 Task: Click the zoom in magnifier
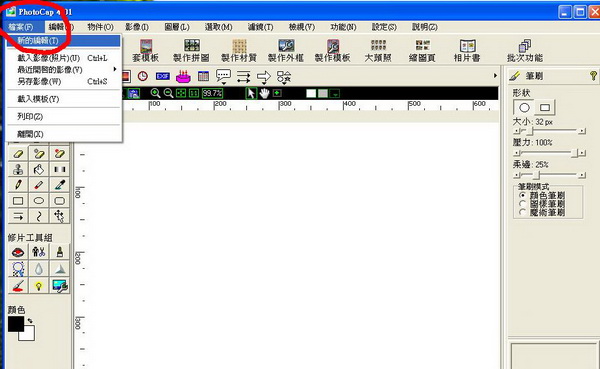click(155, 93)
